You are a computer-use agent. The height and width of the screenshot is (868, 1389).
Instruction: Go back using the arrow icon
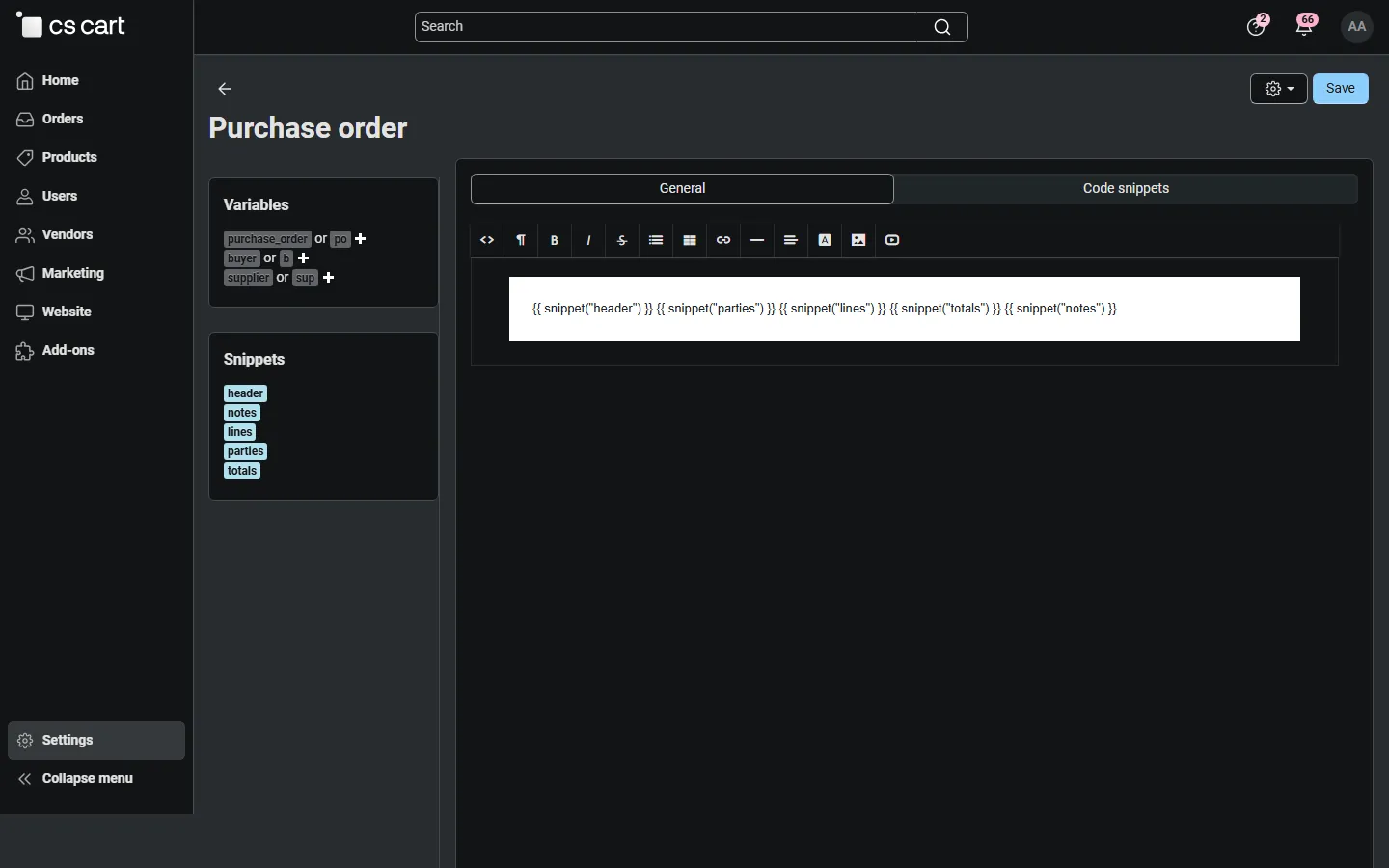(x=226, y=89)
